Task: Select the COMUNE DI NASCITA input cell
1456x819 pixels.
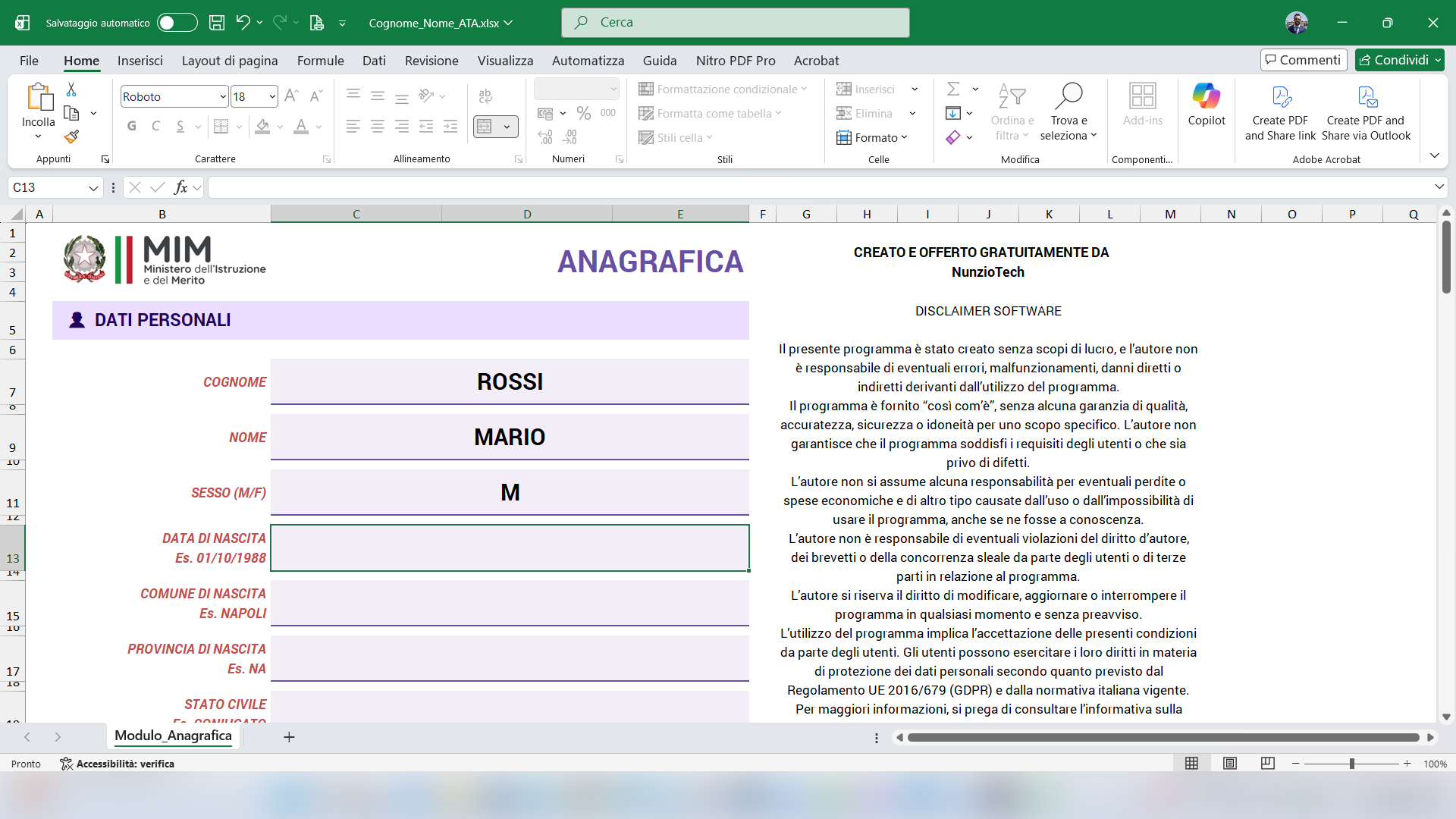Action: [x=510, y=603]
